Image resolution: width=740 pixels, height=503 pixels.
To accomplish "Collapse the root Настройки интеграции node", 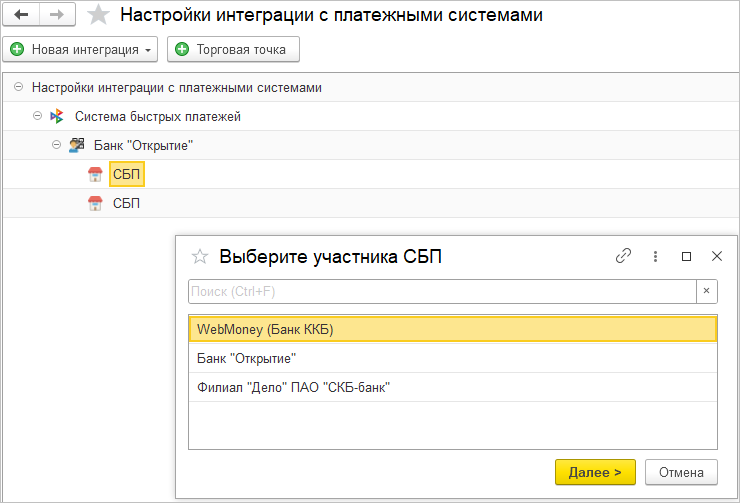I will coord(19,87).
